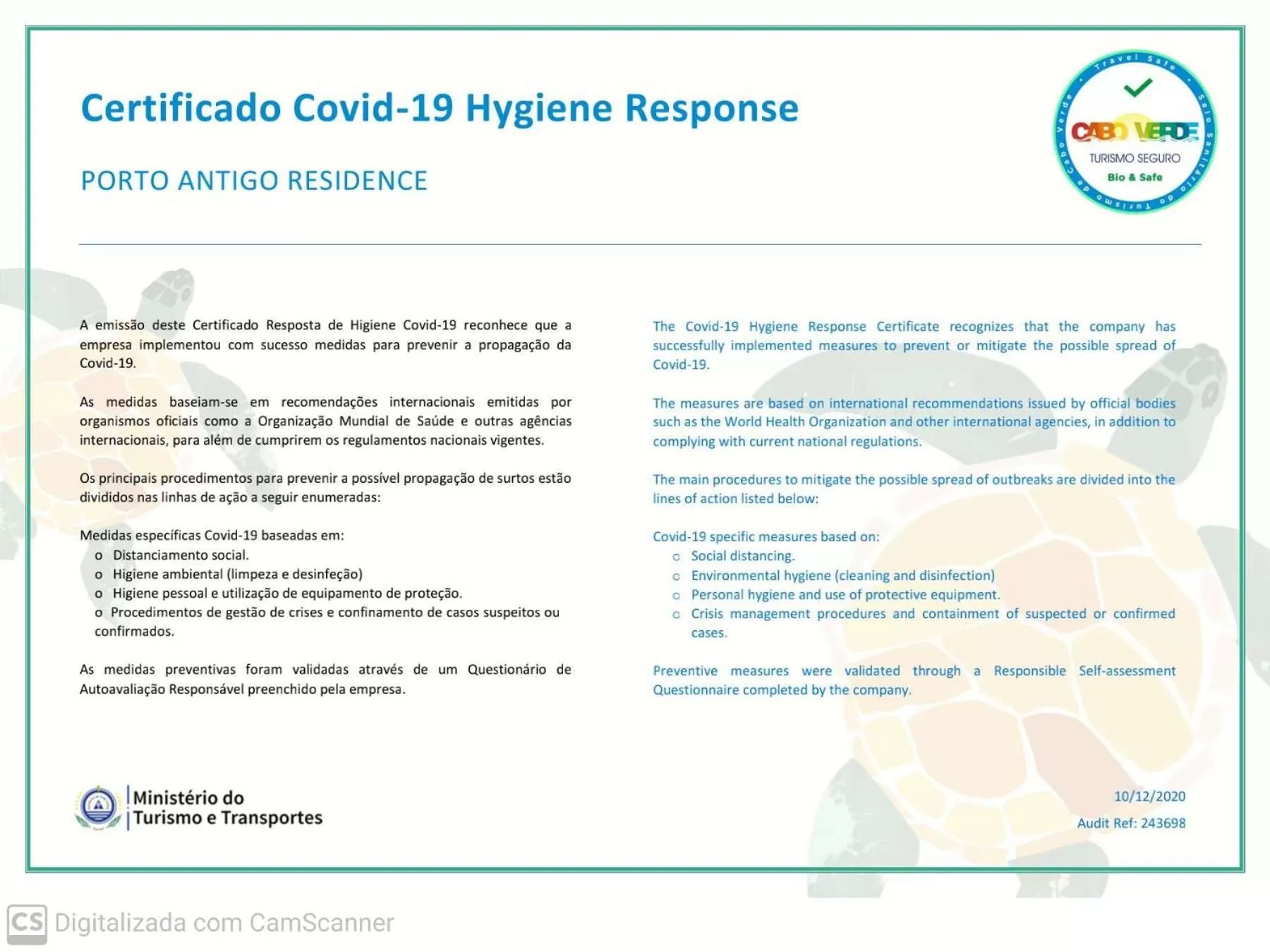This screenshot has height=952, width=1270.
Task: Click the Audit Ref: 243698 link
Action: [x=1132, y=823]
